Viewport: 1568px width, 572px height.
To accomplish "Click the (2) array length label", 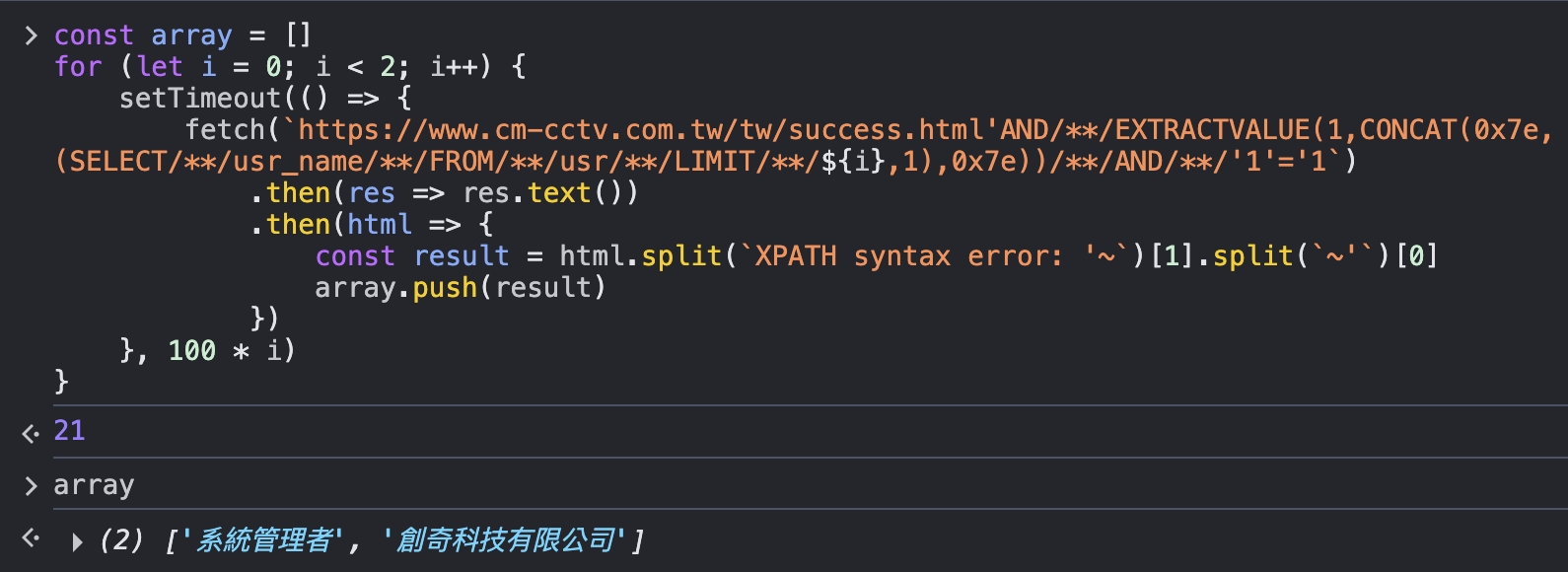I will click(121, 540).
